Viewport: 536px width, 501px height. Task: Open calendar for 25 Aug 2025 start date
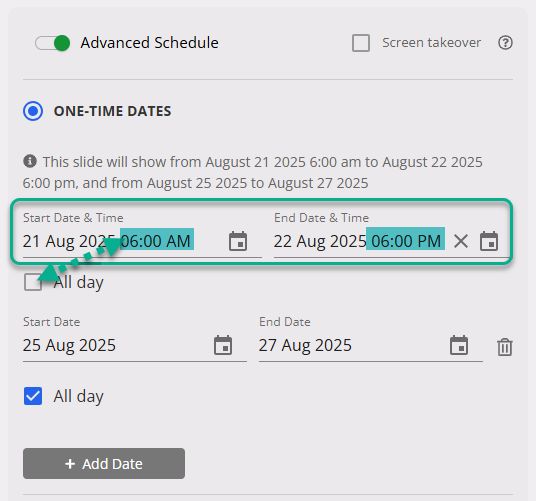pos(223,345)
